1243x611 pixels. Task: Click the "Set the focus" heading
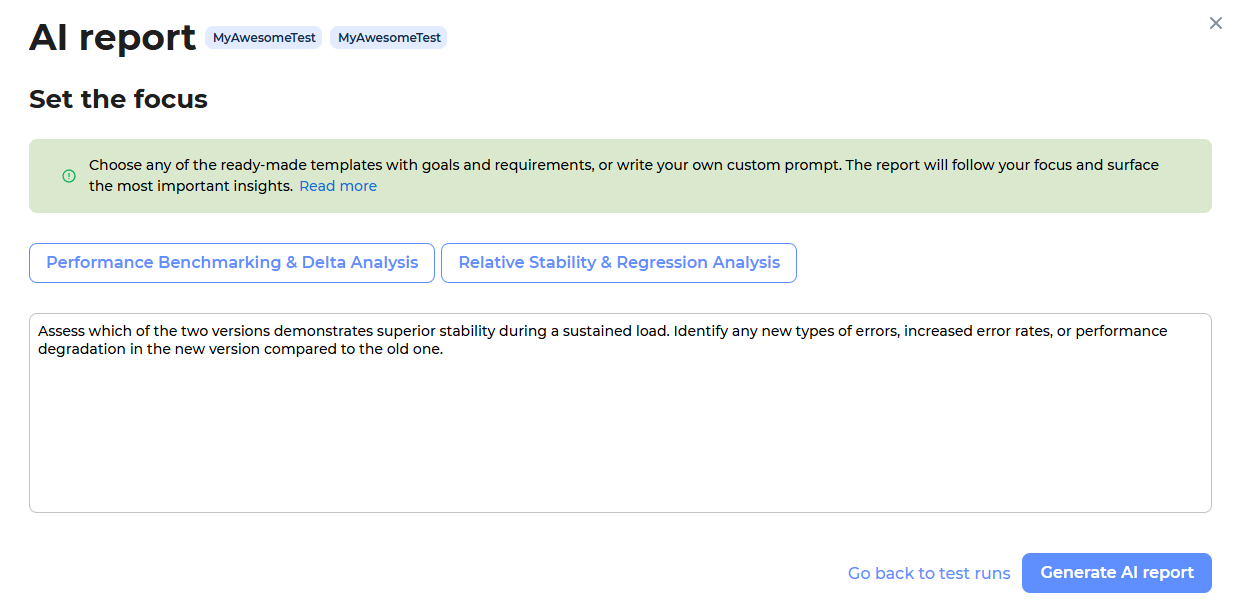tap(118, 99)
